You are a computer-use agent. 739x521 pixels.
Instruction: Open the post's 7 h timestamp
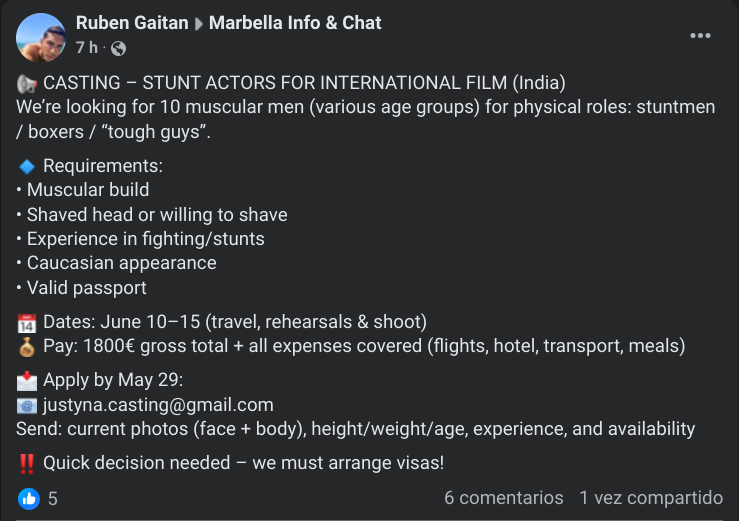(87, 48)
